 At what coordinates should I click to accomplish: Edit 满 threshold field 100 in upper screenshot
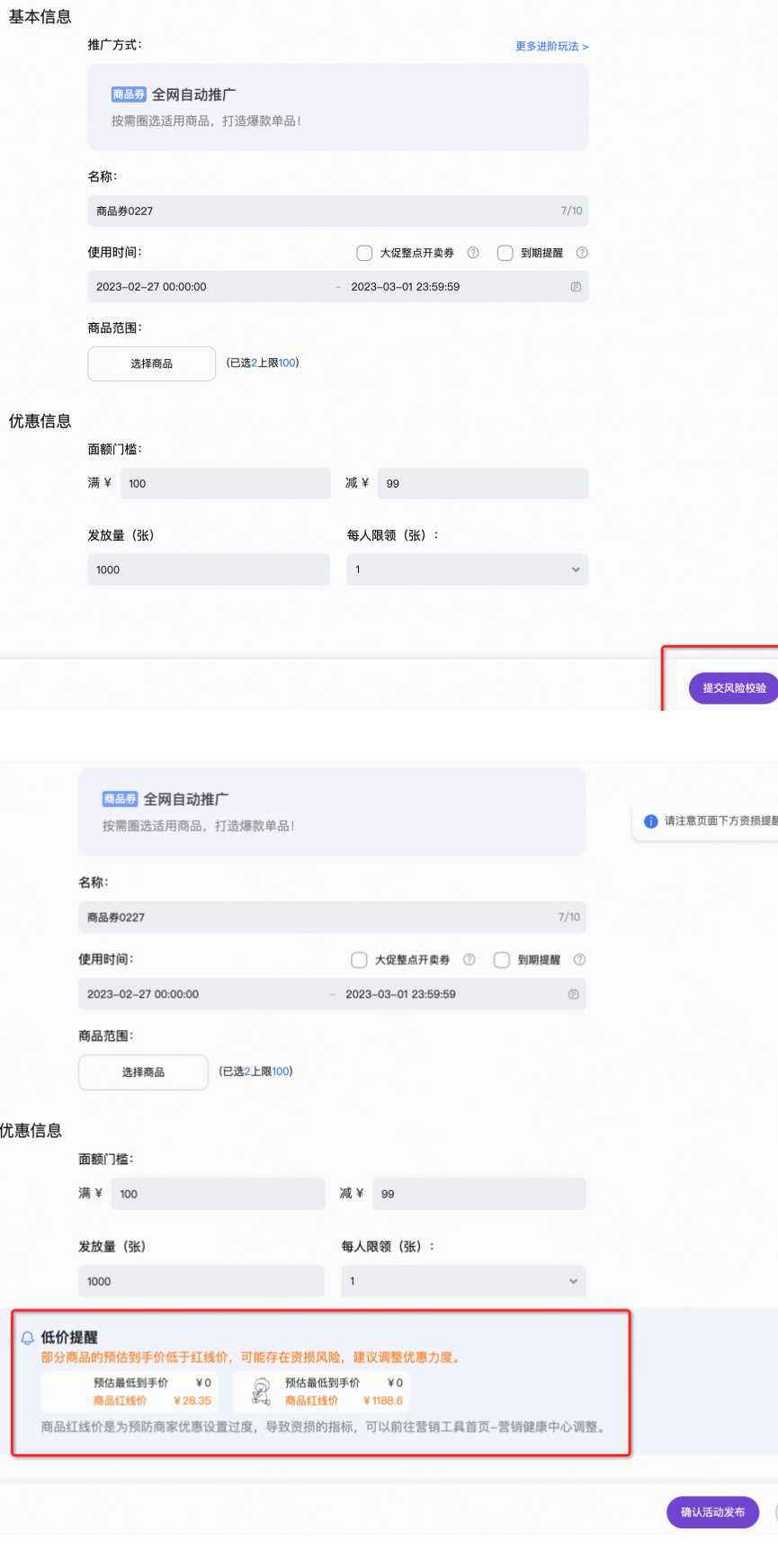[225, 483]
